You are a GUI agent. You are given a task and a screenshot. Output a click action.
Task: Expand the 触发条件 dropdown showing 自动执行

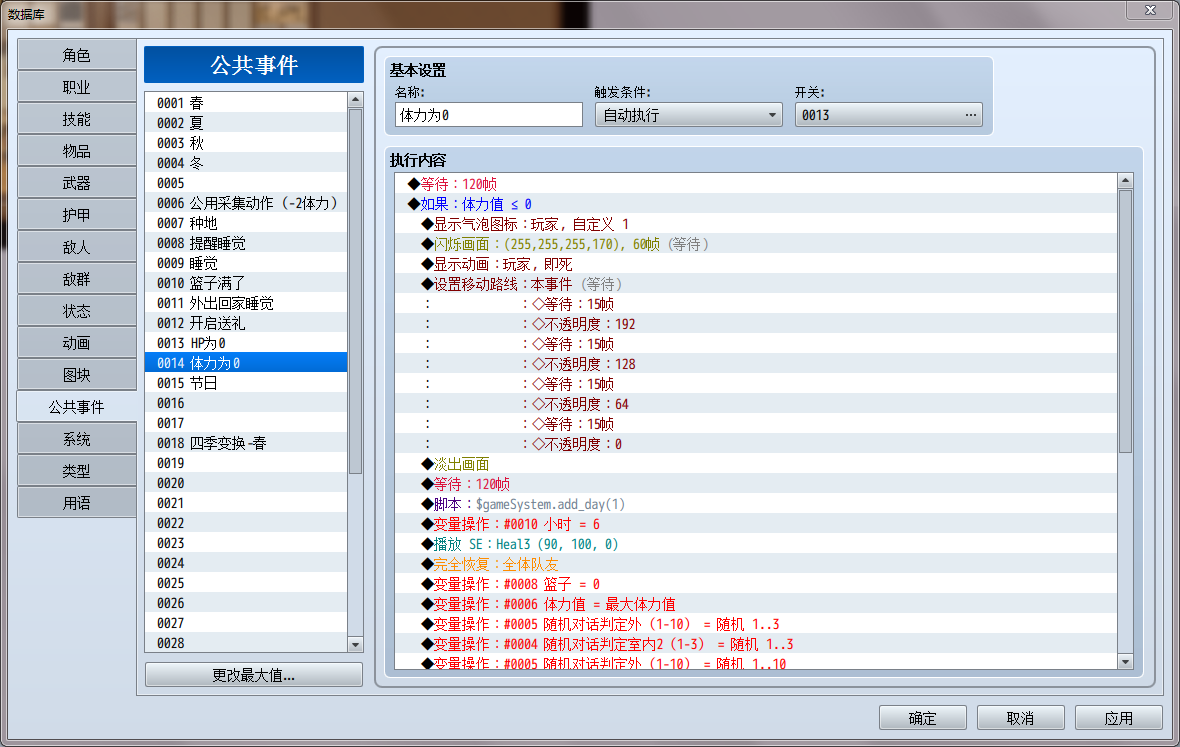pos(689,115)
